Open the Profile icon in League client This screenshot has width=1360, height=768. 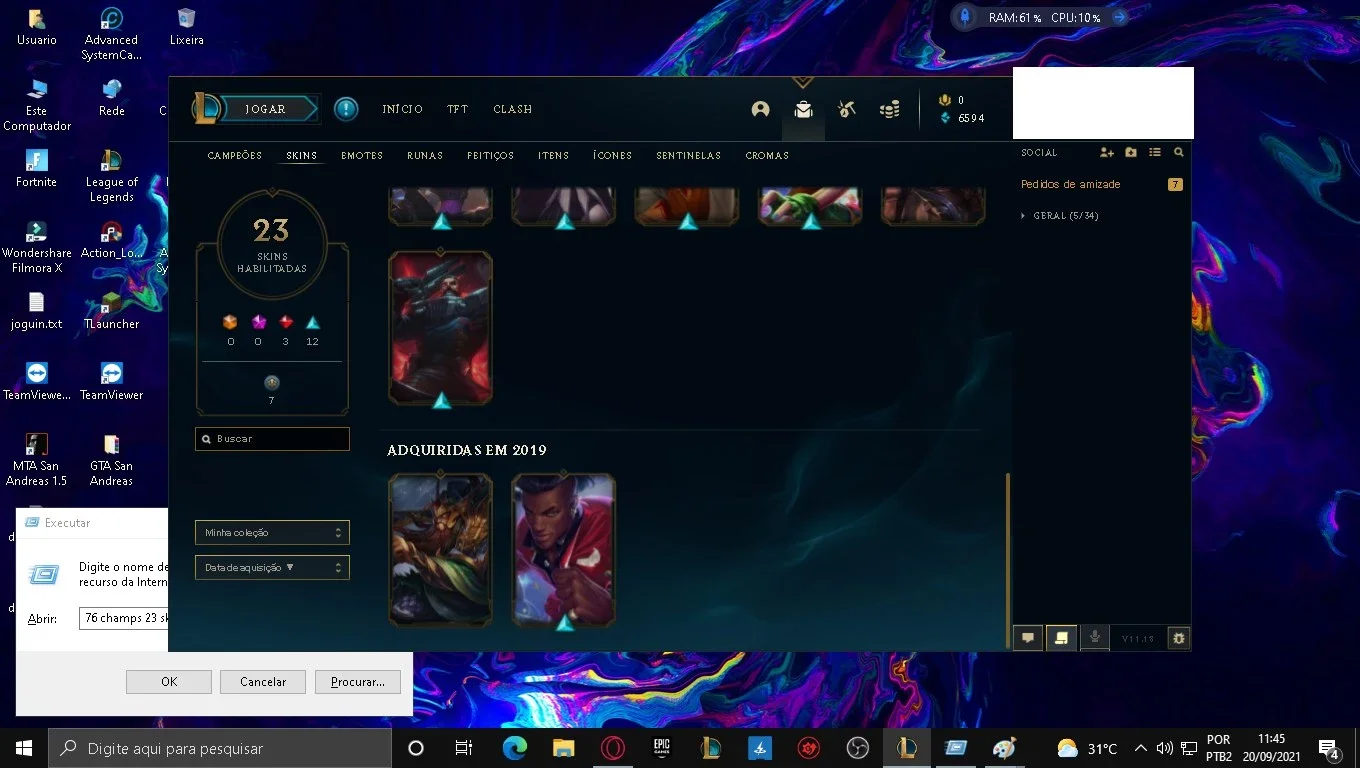760,109
